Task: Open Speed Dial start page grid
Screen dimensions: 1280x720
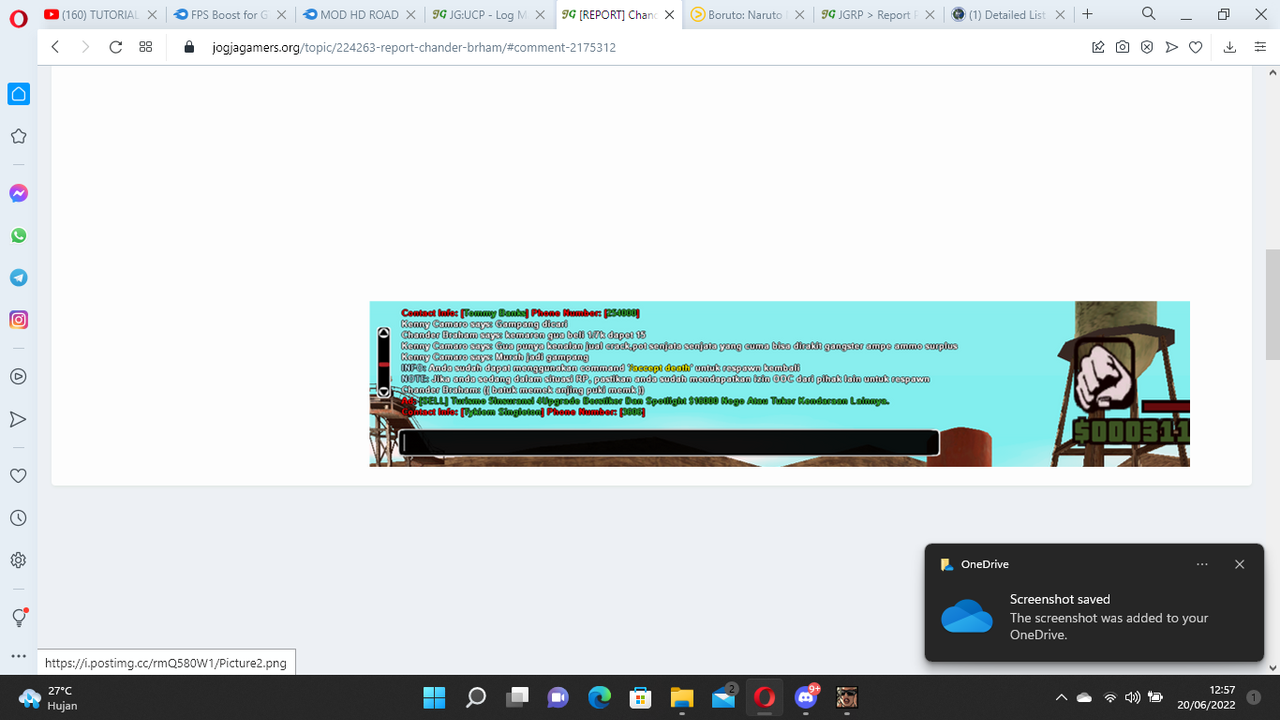Action: [x=146, y=47]
